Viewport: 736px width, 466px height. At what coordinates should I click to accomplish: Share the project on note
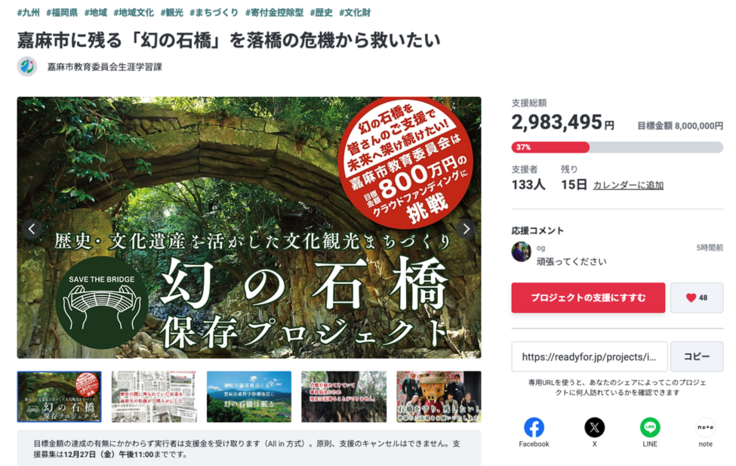(x=705, y=428)
